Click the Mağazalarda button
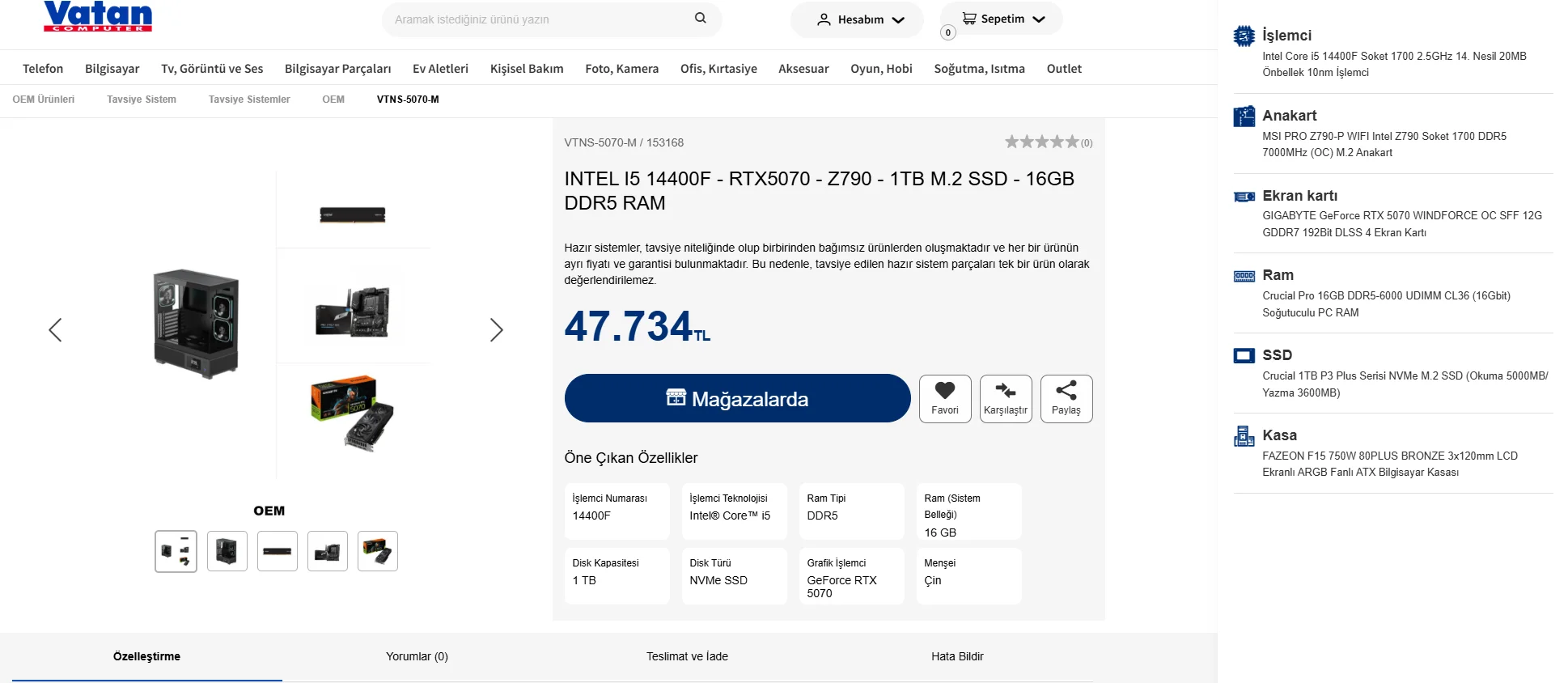The width and height of the screenshot is (1568, 683). pyautogui.click(x=737, y=398)
